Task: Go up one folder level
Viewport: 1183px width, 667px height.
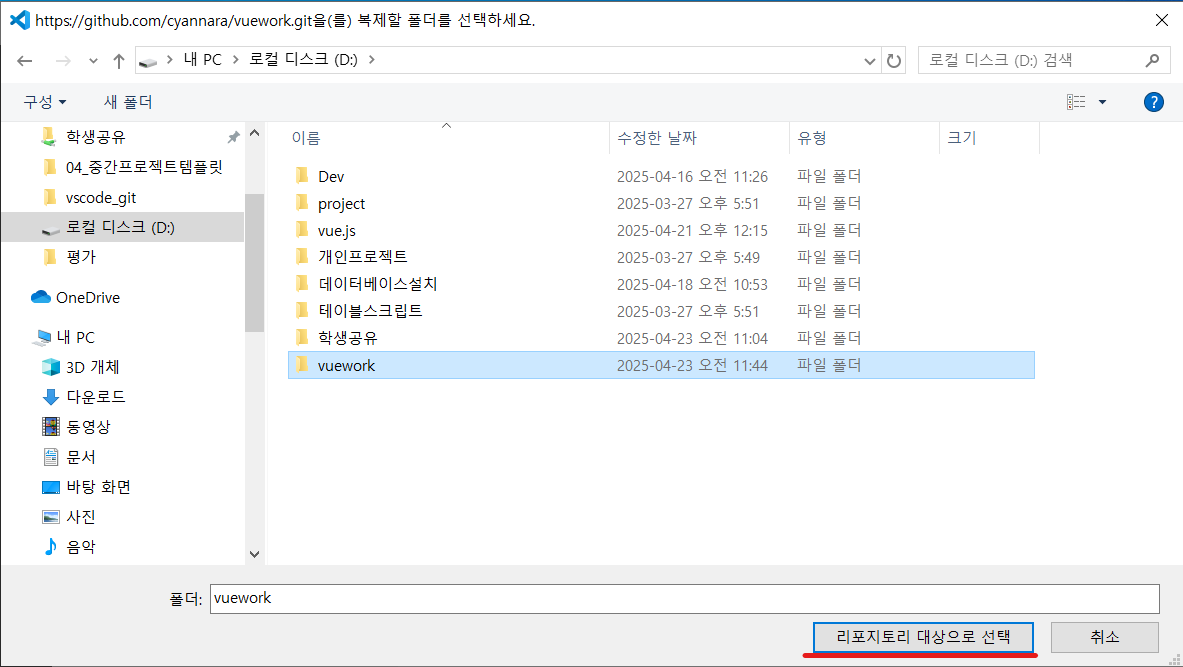Action: click(x=119, y=60)
